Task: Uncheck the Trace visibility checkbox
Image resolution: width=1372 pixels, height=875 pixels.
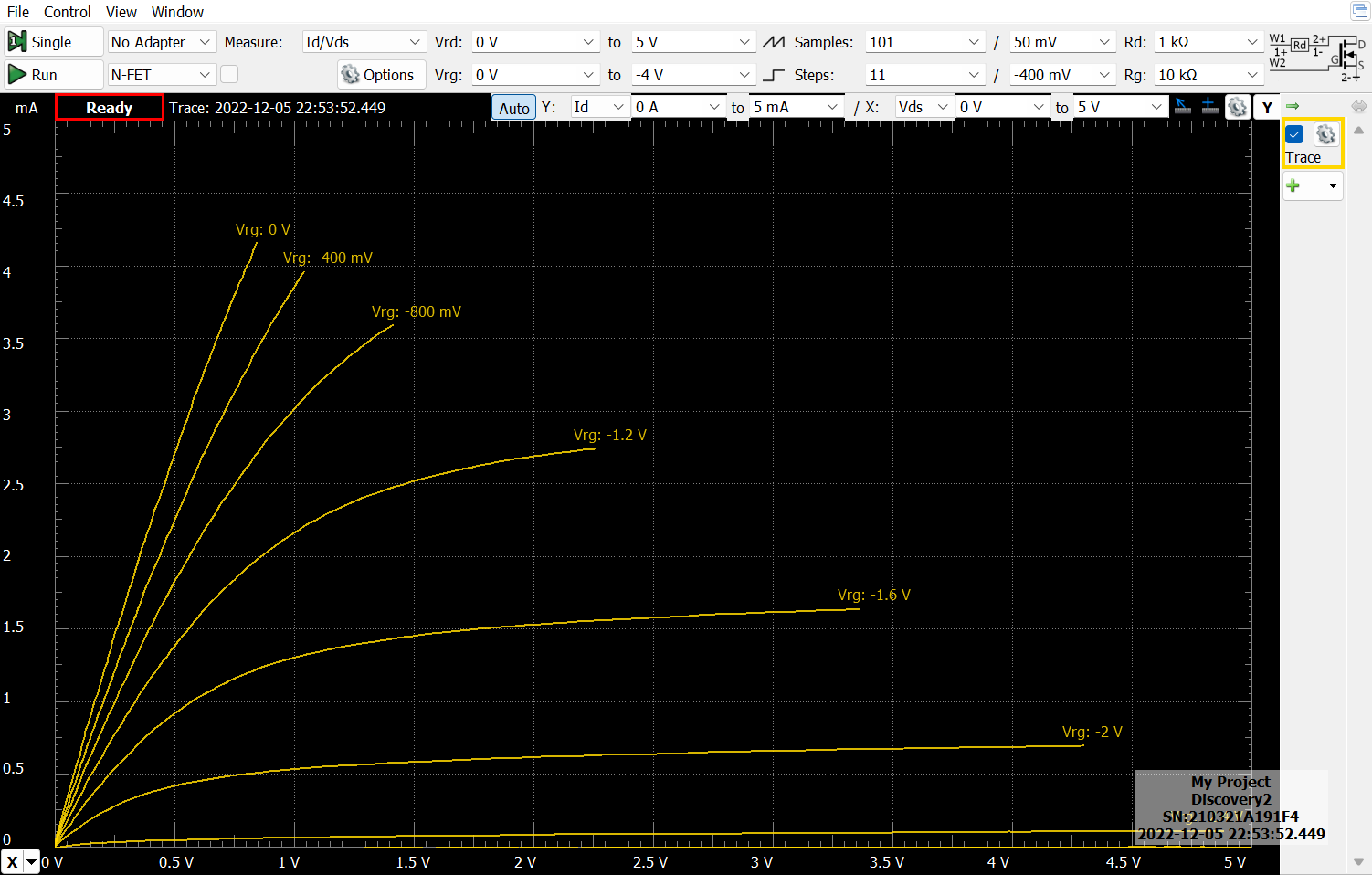Action: 1294,134
